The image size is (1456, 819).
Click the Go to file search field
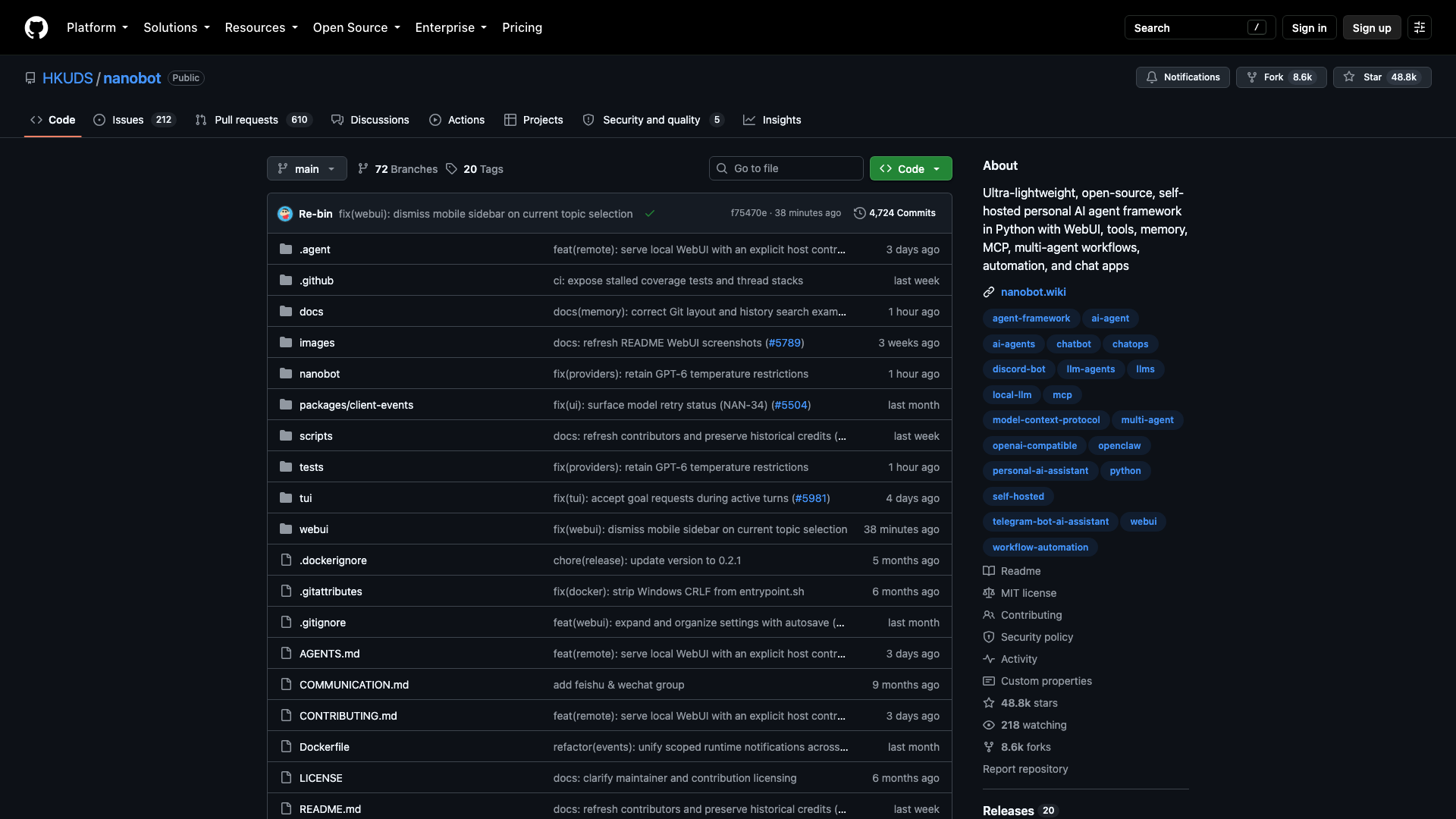tap(786, 168)
